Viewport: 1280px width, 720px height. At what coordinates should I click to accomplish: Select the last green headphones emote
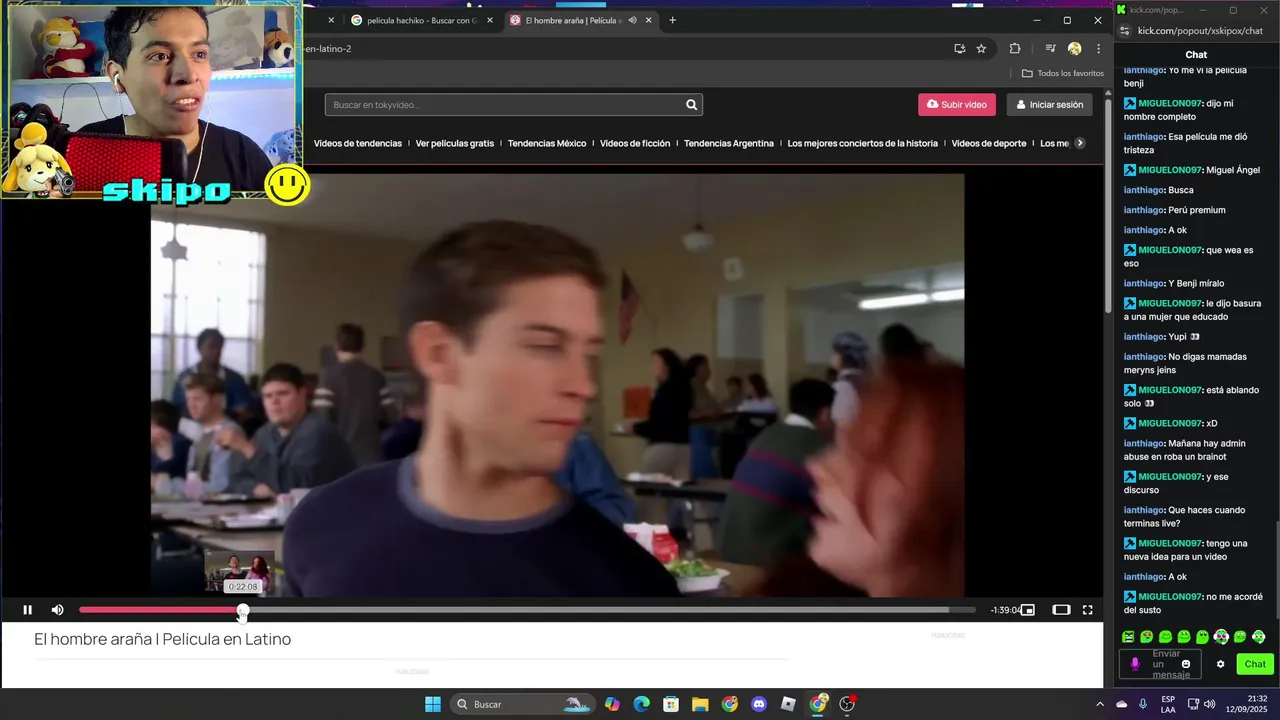click(x=1258, y=637)
